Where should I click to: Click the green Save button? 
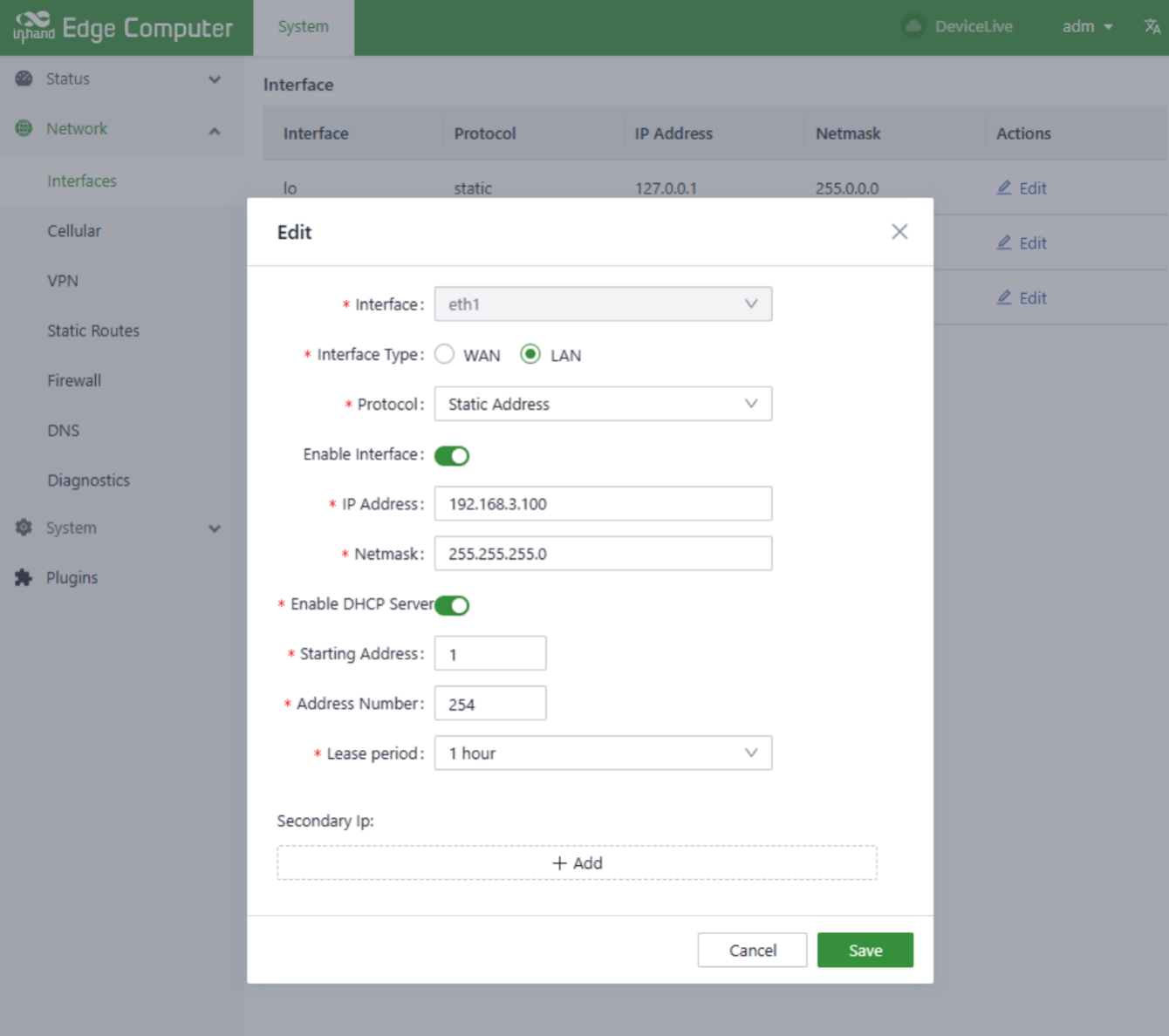pyautogui.click(x=865, y=950)
